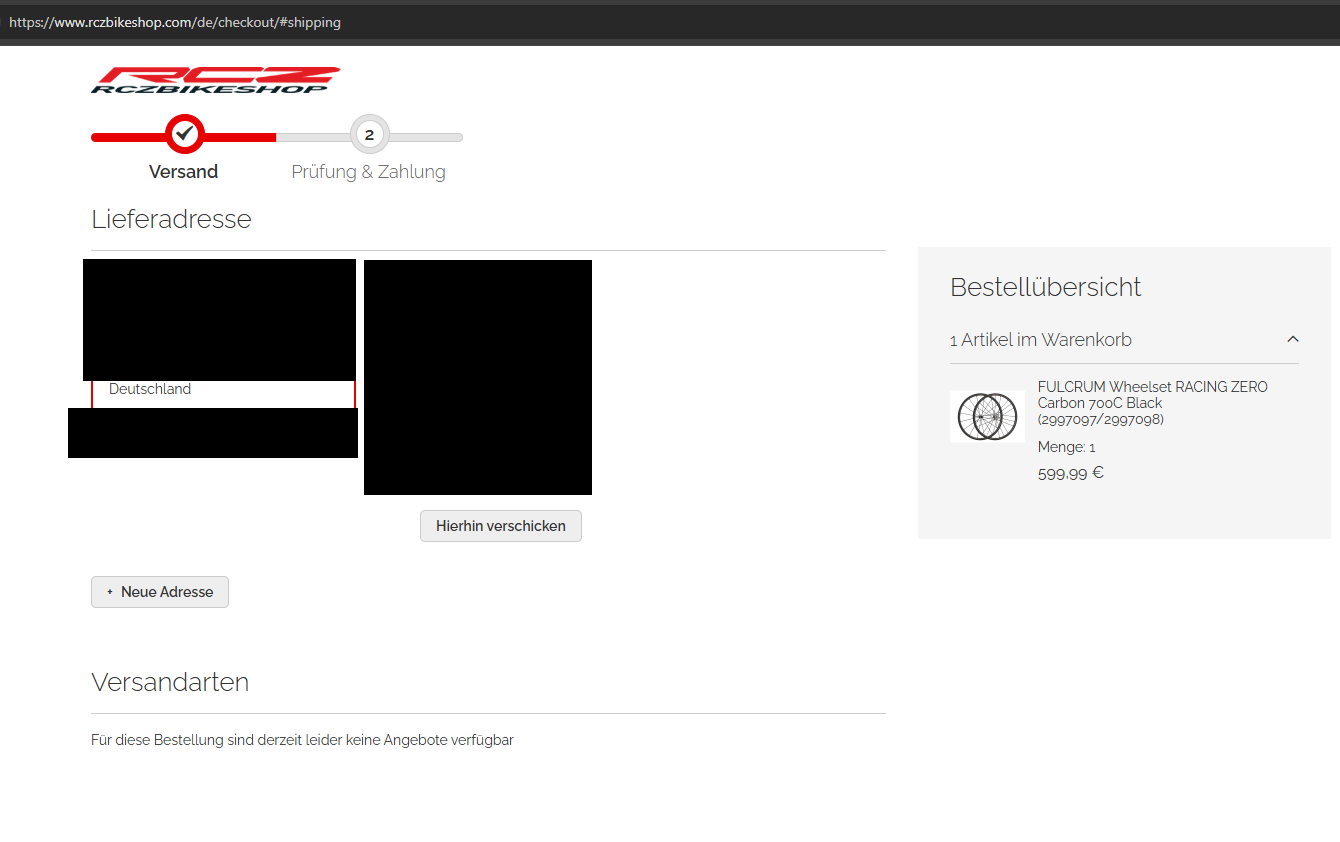Click the 'Bestellübersicht' heading
Image resolution: width=1340 pixels, height=842 pixels.
pyautogui.click(x=1045, y=287)
